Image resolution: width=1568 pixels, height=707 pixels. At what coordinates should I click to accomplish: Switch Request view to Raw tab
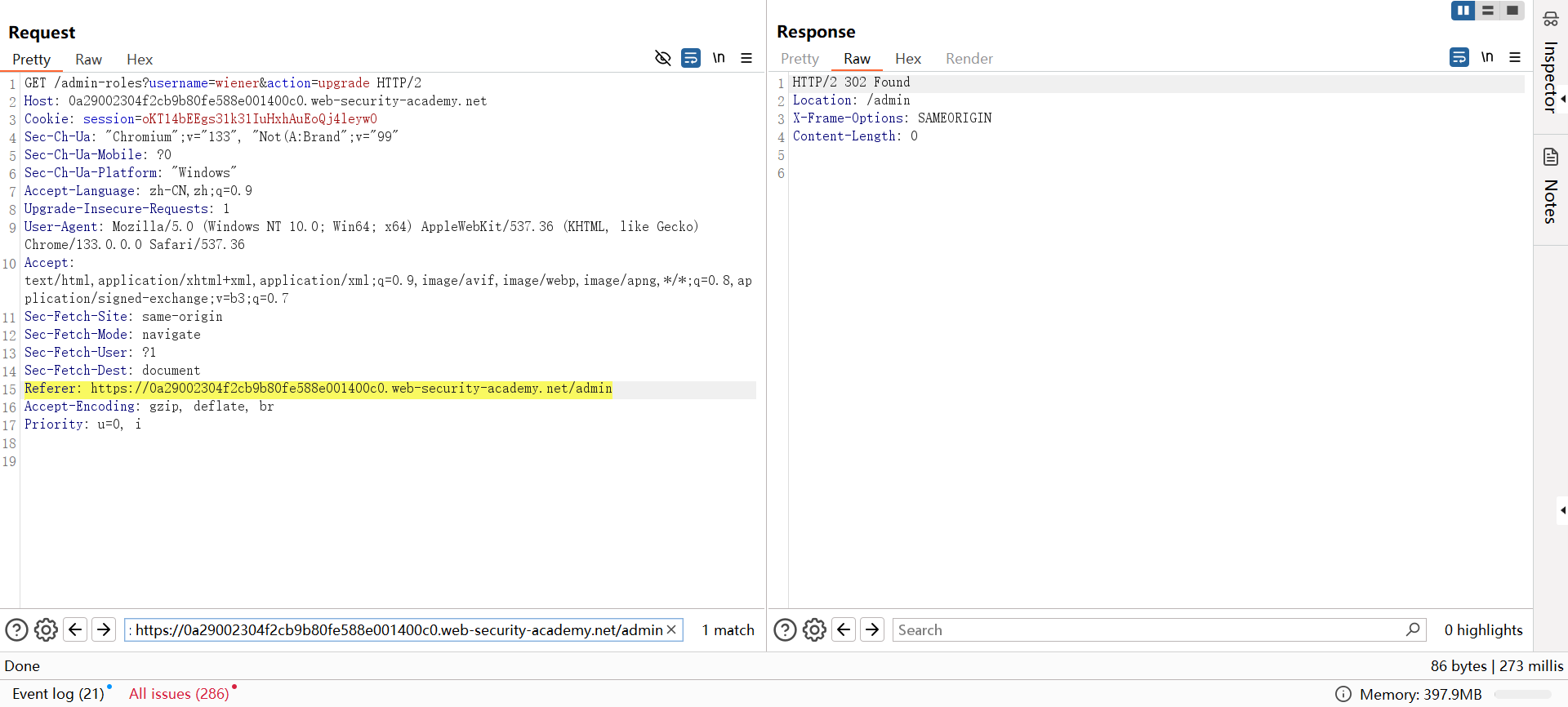point(88,60)
